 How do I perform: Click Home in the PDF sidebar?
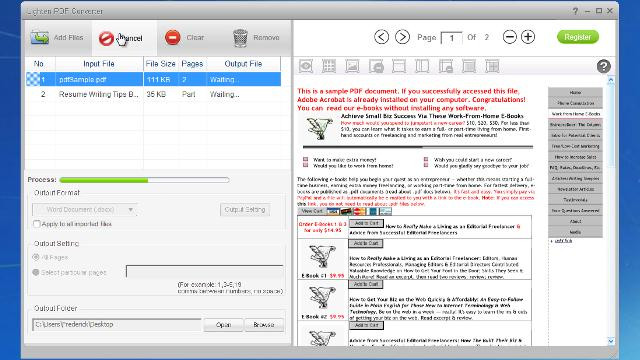(575, 92)
